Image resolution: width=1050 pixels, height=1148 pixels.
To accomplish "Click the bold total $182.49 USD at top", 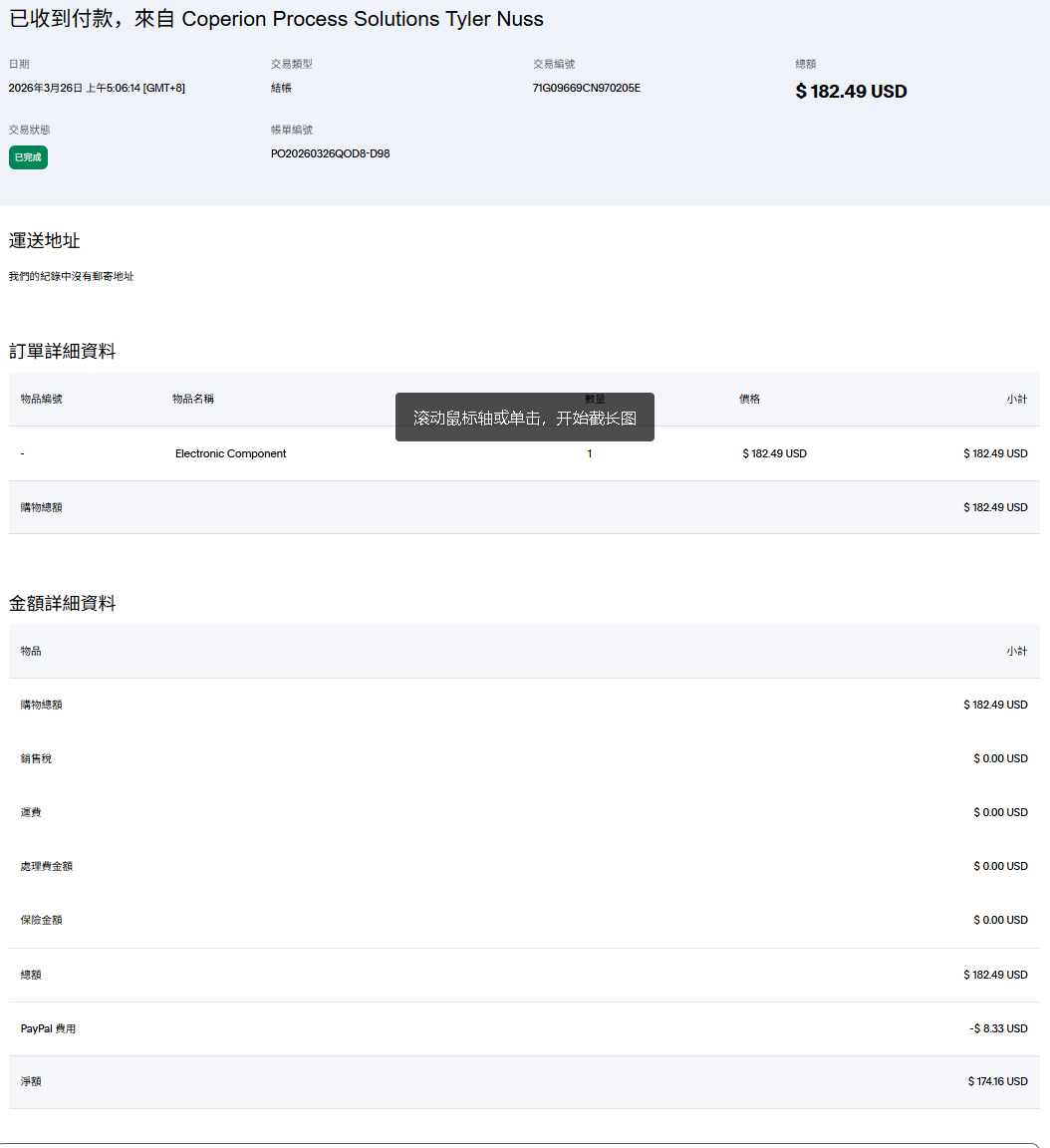I will (851, 92).
